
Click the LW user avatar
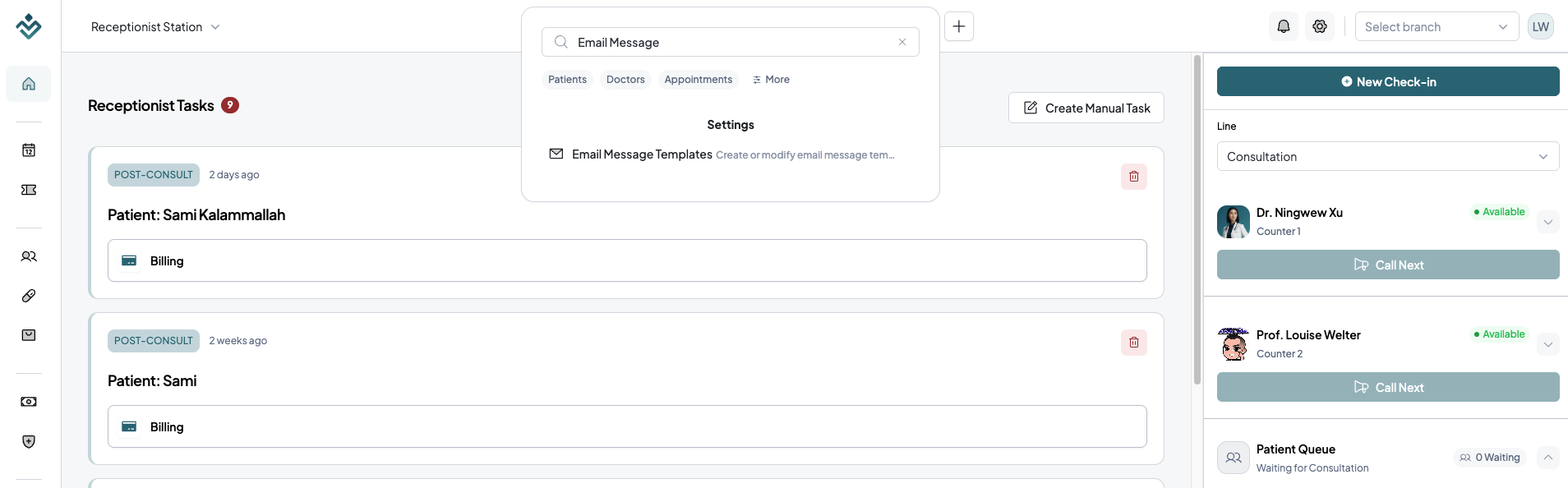click(1541, 26)
